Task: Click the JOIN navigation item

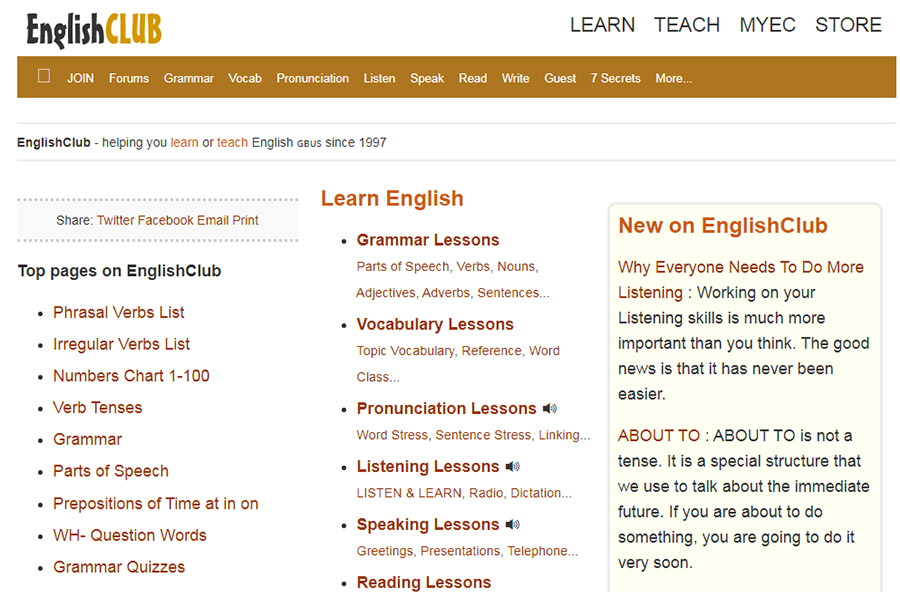Action: coord(80,78)
